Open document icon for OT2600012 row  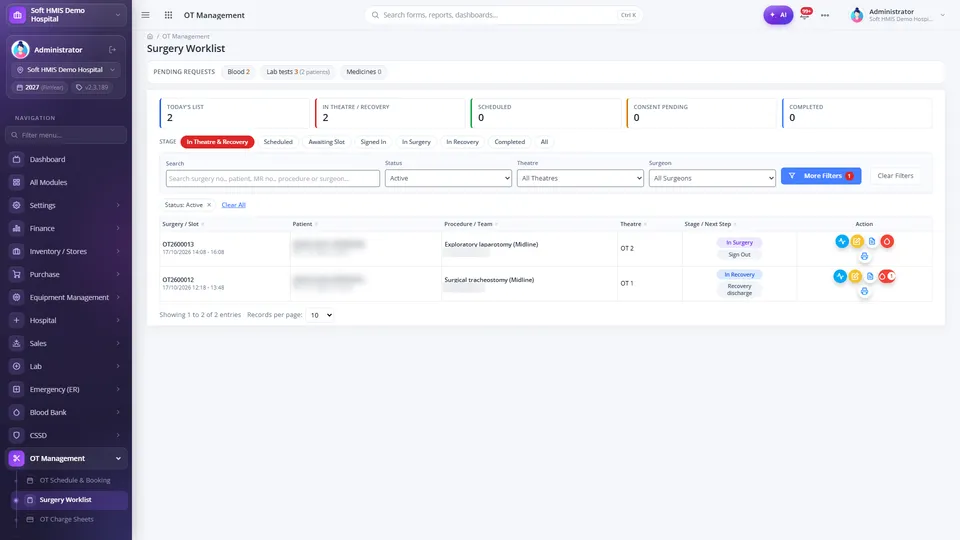point(869,276)
